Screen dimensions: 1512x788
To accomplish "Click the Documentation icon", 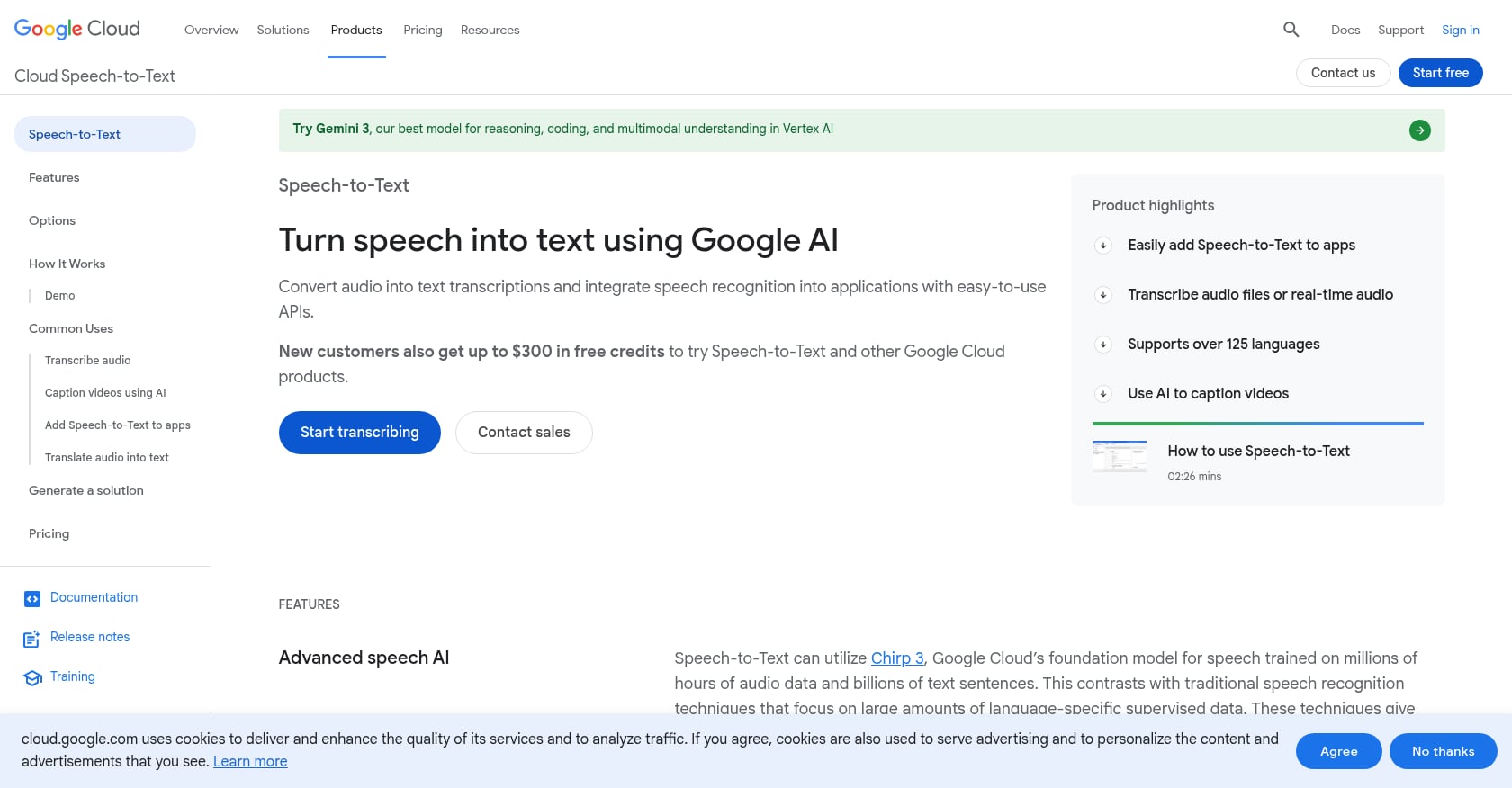I will click(32, 598).
